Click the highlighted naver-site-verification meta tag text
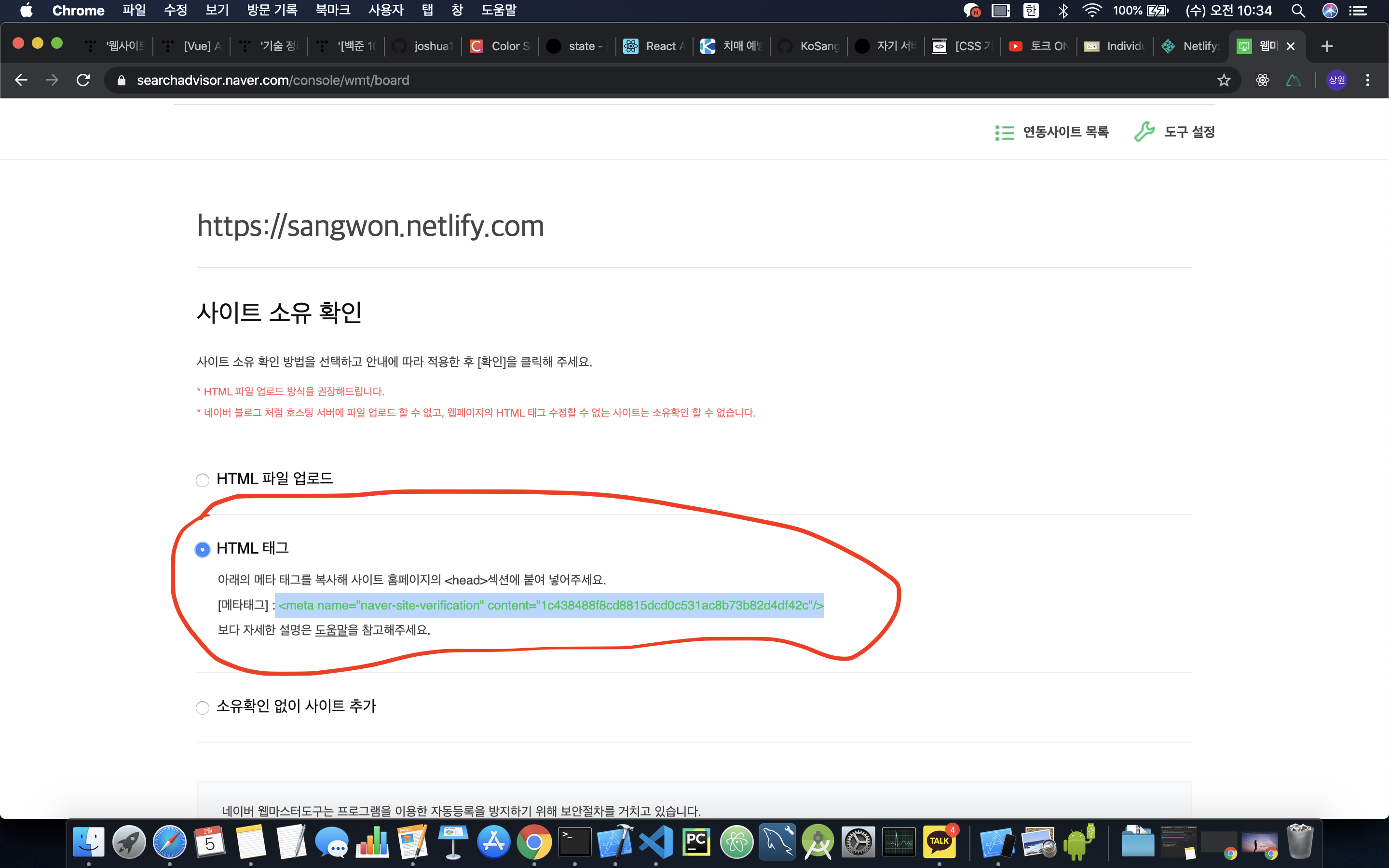The height and width of the screenshot is (868, 1389). (550, 605)
